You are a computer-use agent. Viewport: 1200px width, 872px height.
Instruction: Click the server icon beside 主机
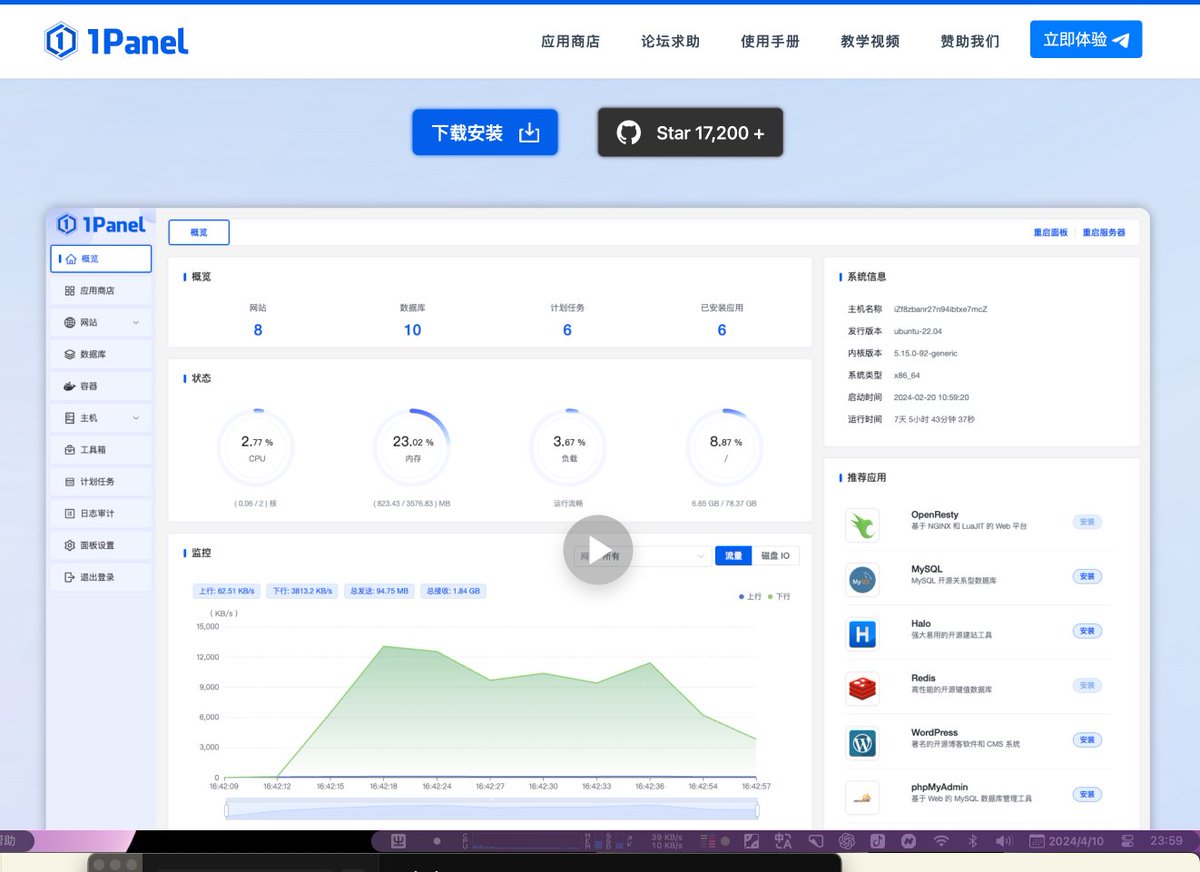point(70,418)
